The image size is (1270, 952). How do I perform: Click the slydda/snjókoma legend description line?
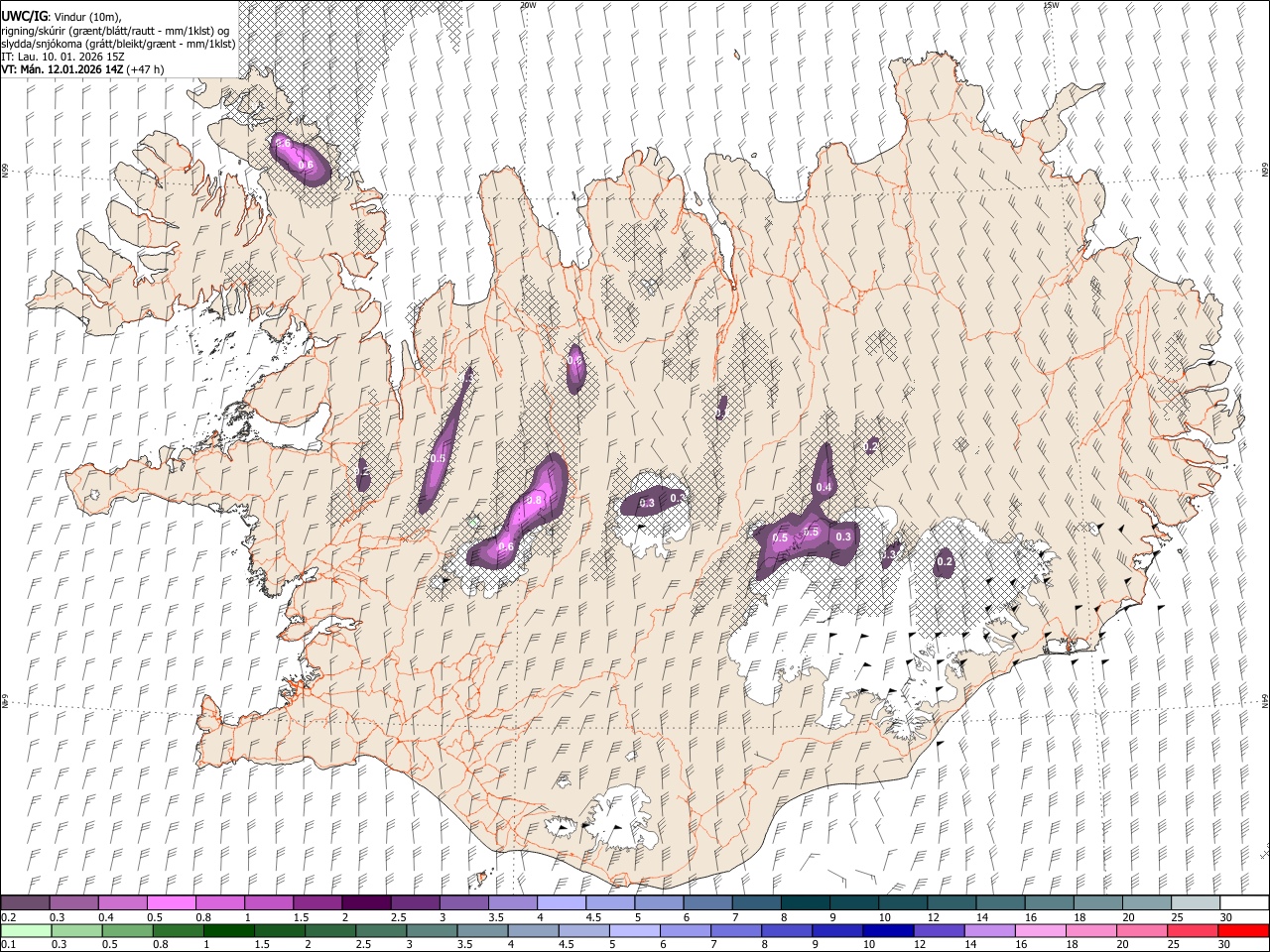pos(118,44)
